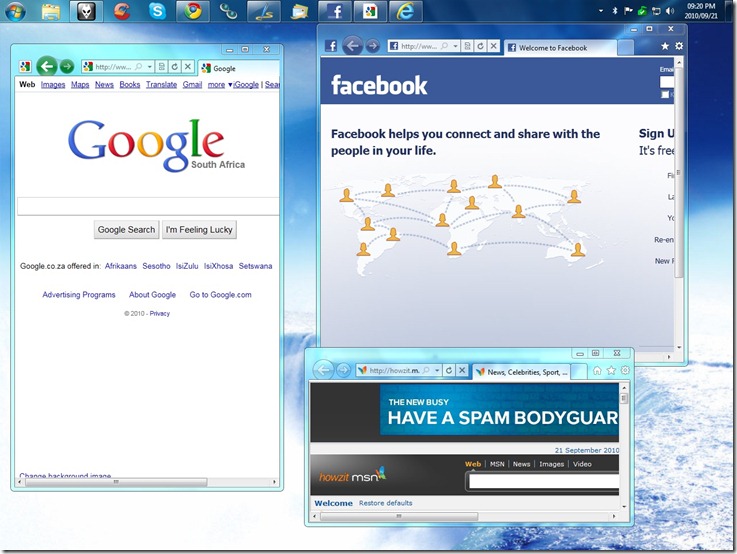The image size is (737, 554).
Task: Open the Windows Start orb
Action: tap(15, 11)
